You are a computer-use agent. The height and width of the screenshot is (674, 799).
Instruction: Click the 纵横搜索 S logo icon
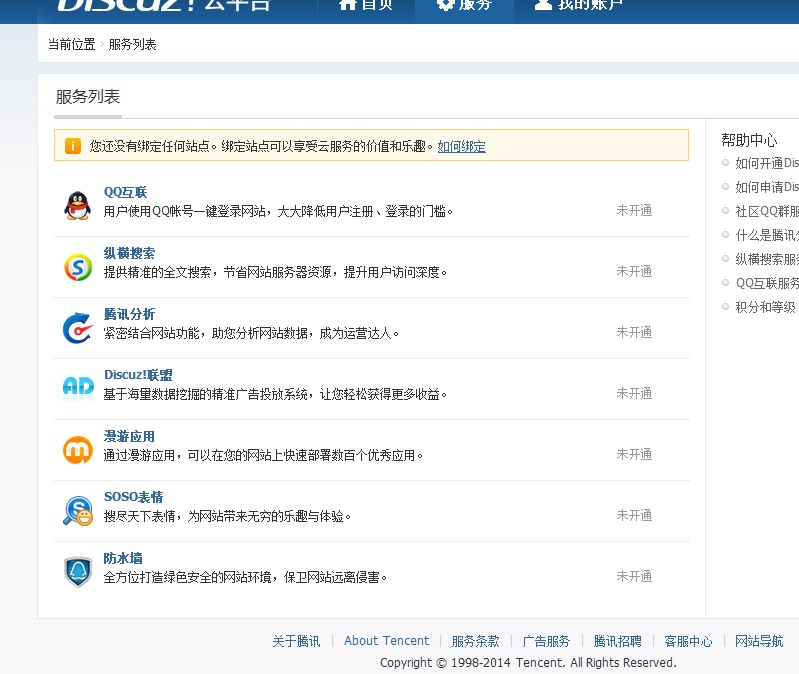click(x=78, y=267)
